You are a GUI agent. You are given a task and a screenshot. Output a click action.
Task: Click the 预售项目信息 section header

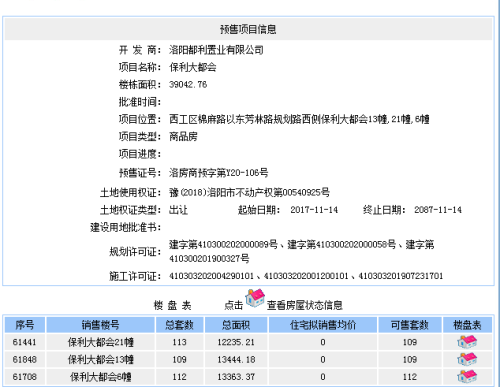(248, 29)
